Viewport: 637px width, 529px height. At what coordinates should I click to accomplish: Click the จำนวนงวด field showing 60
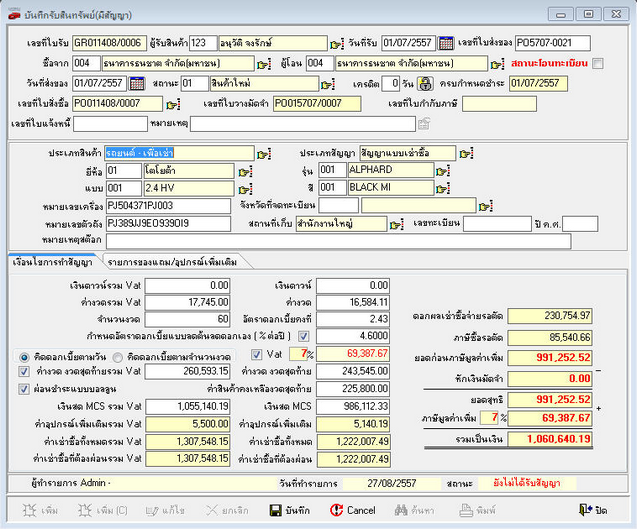[x=187, y=319]
